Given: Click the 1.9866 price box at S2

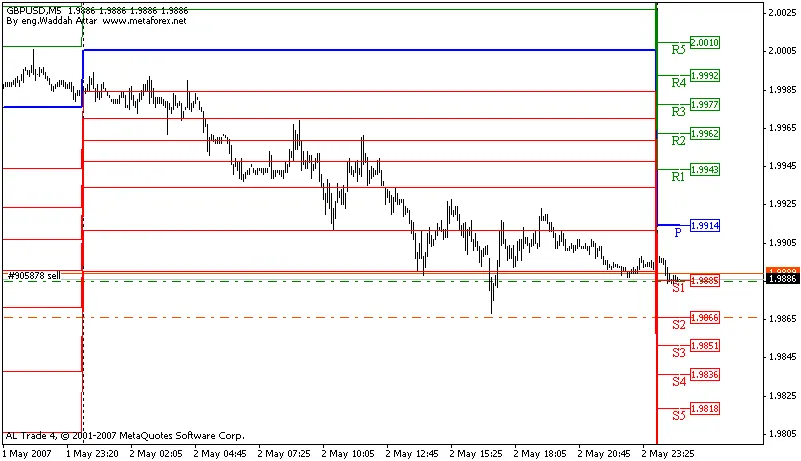Looking at the screenshot, I should [x=705, y=317].
